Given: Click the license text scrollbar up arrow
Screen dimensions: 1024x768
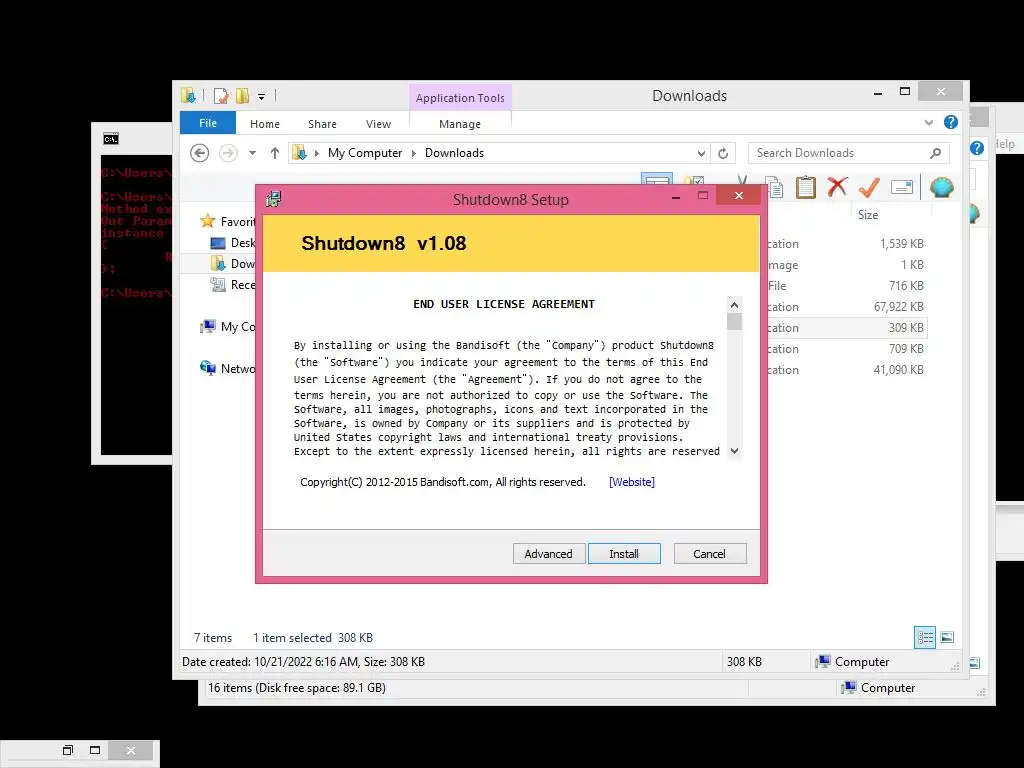Looking at the screenshot, I should pyautogui.click(x=735, y=305).
